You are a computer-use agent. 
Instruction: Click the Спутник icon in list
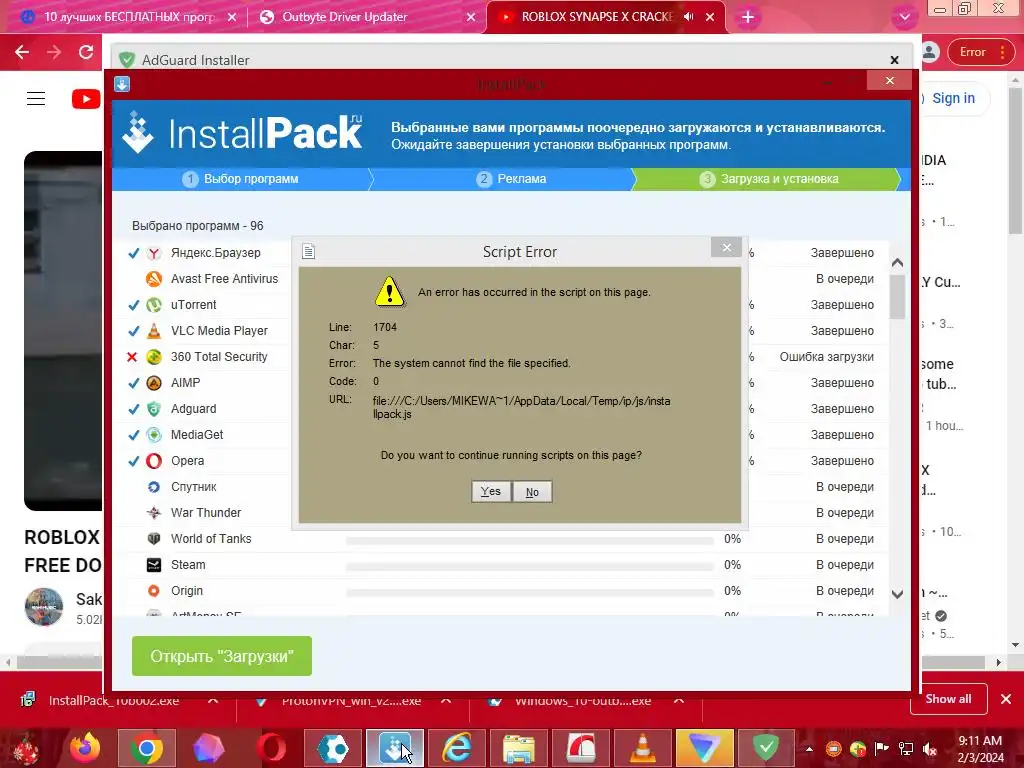pyautogui.click(x=153, y=487)
